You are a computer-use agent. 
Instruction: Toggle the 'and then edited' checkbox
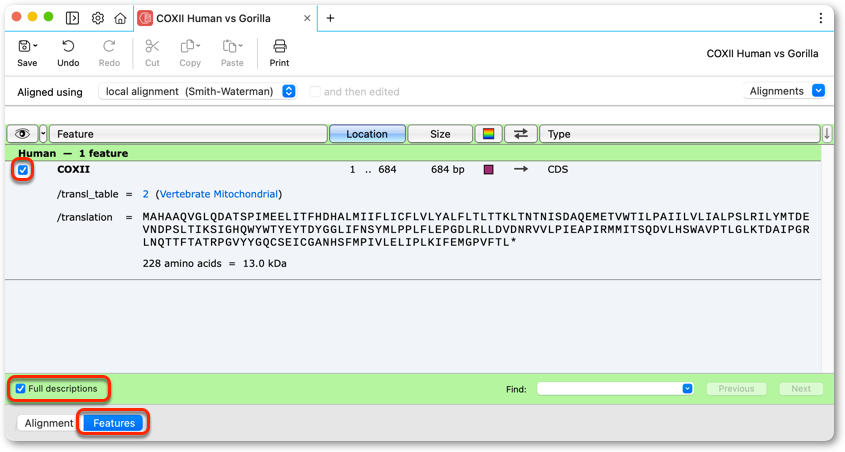point(315,92)
